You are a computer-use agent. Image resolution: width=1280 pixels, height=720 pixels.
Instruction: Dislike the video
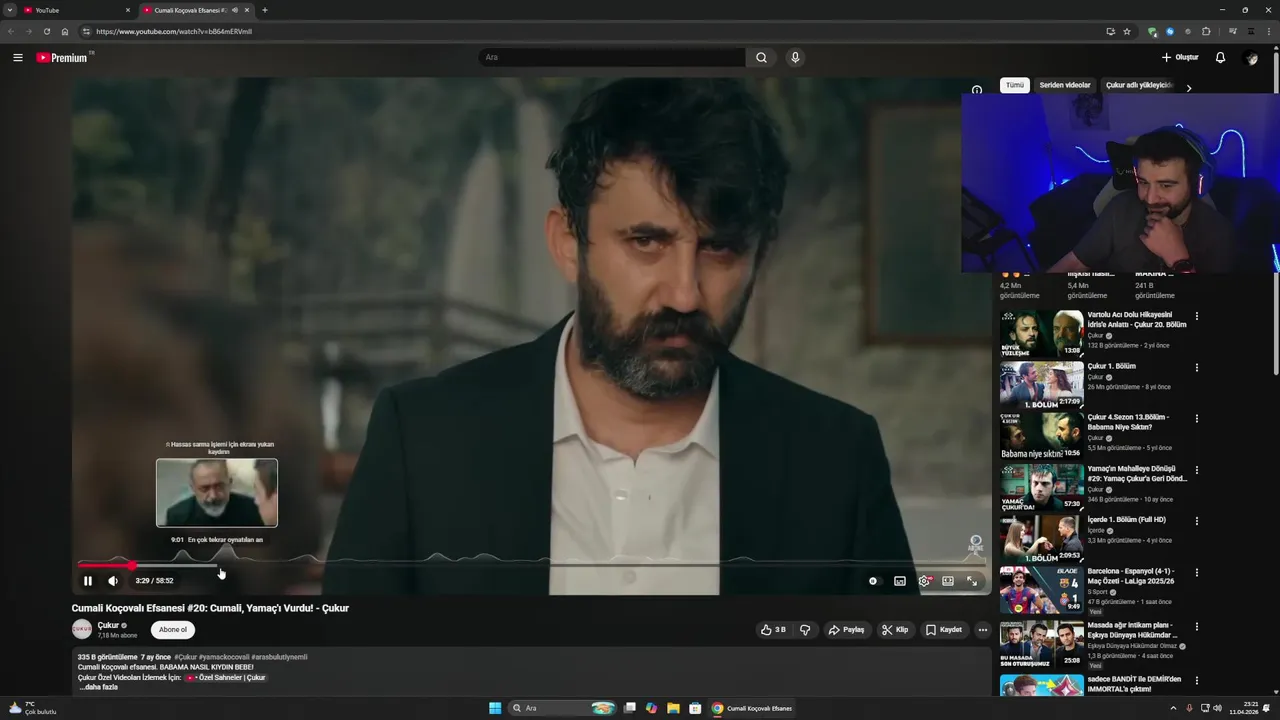point(805,630)
